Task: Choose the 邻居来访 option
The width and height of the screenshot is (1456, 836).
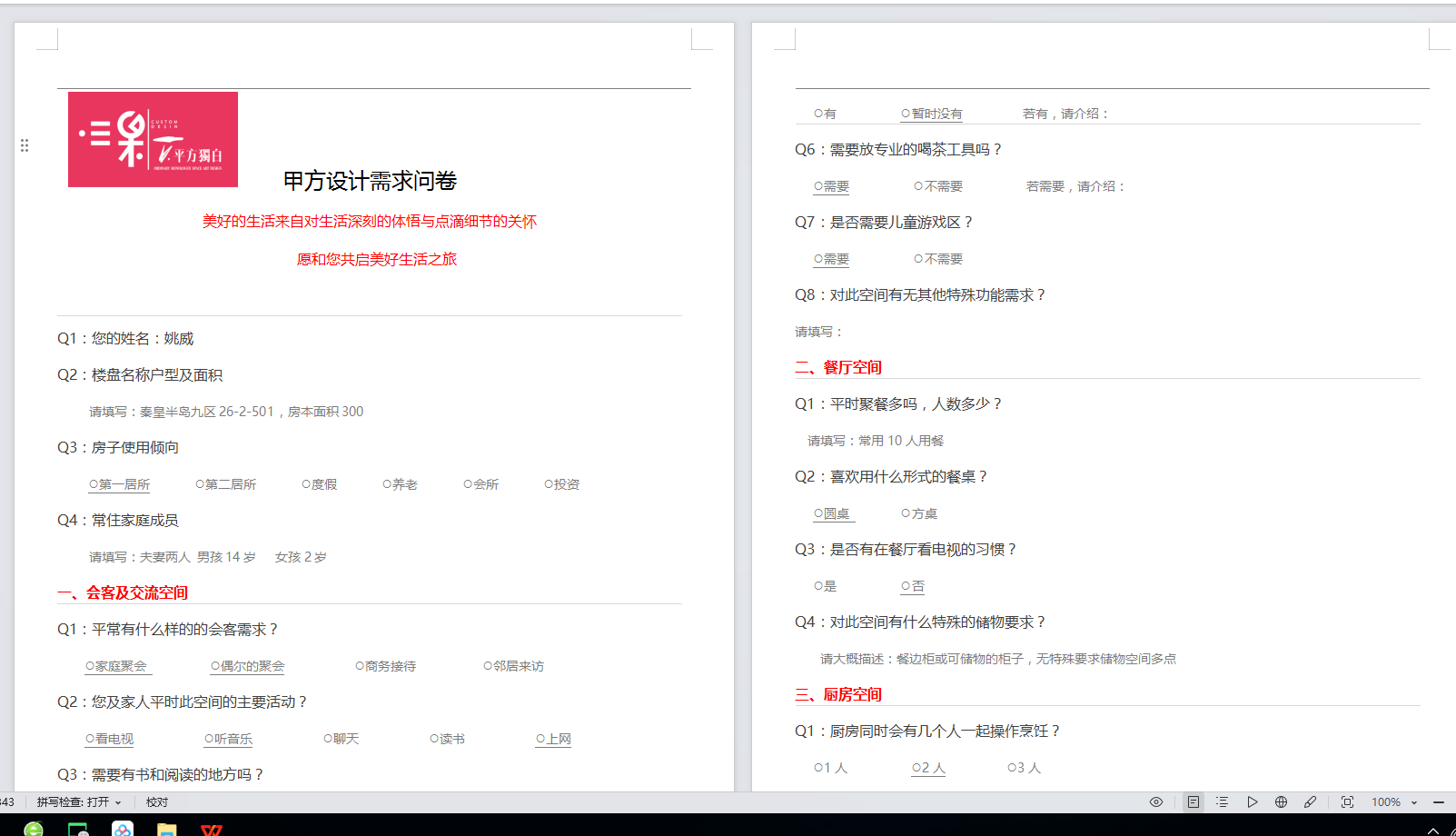Action: pyautogui.click(x=514, y=666)
